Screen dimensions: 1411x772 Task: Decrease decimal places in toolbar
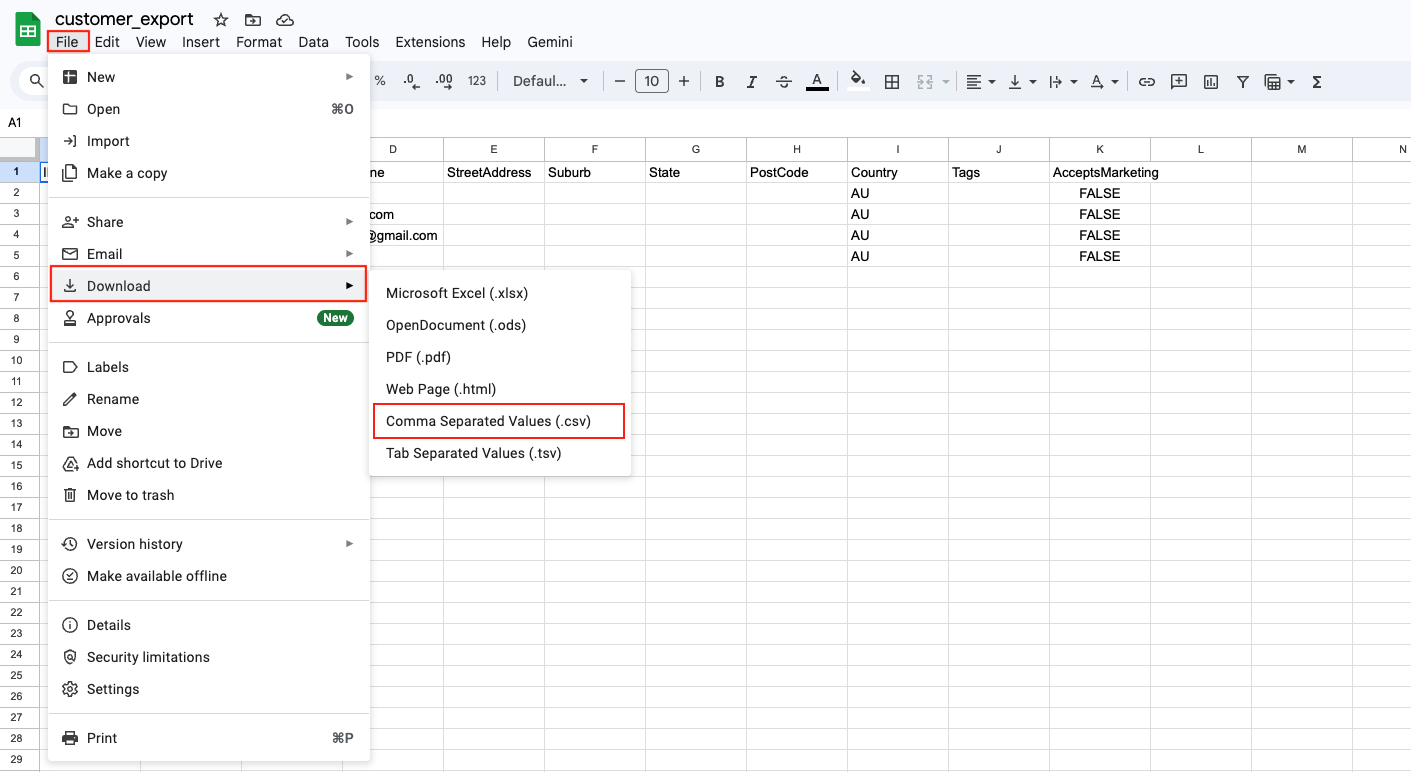click(411, 81)
